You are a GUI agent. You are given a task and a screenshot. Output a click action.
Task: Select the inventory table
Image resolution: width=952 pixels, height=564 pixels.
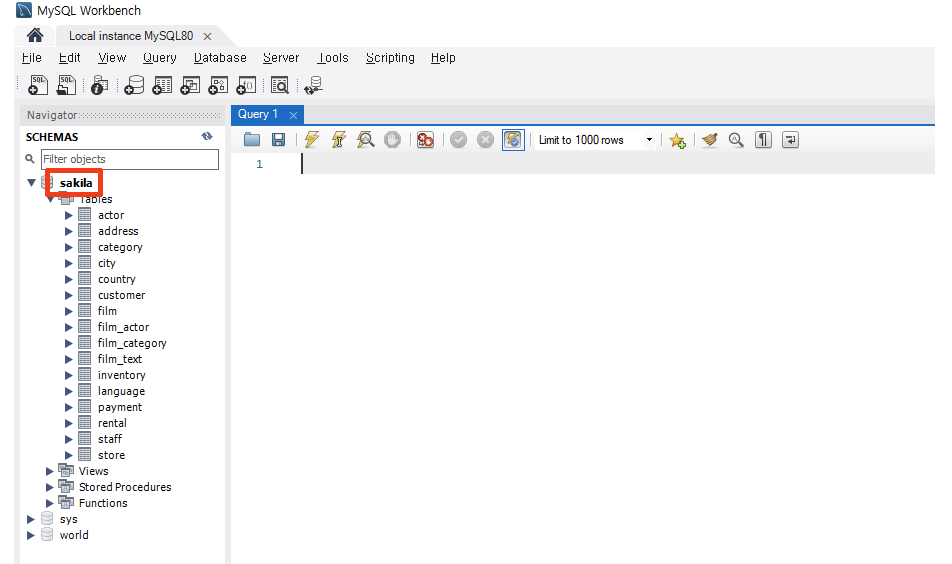point(121,375)
